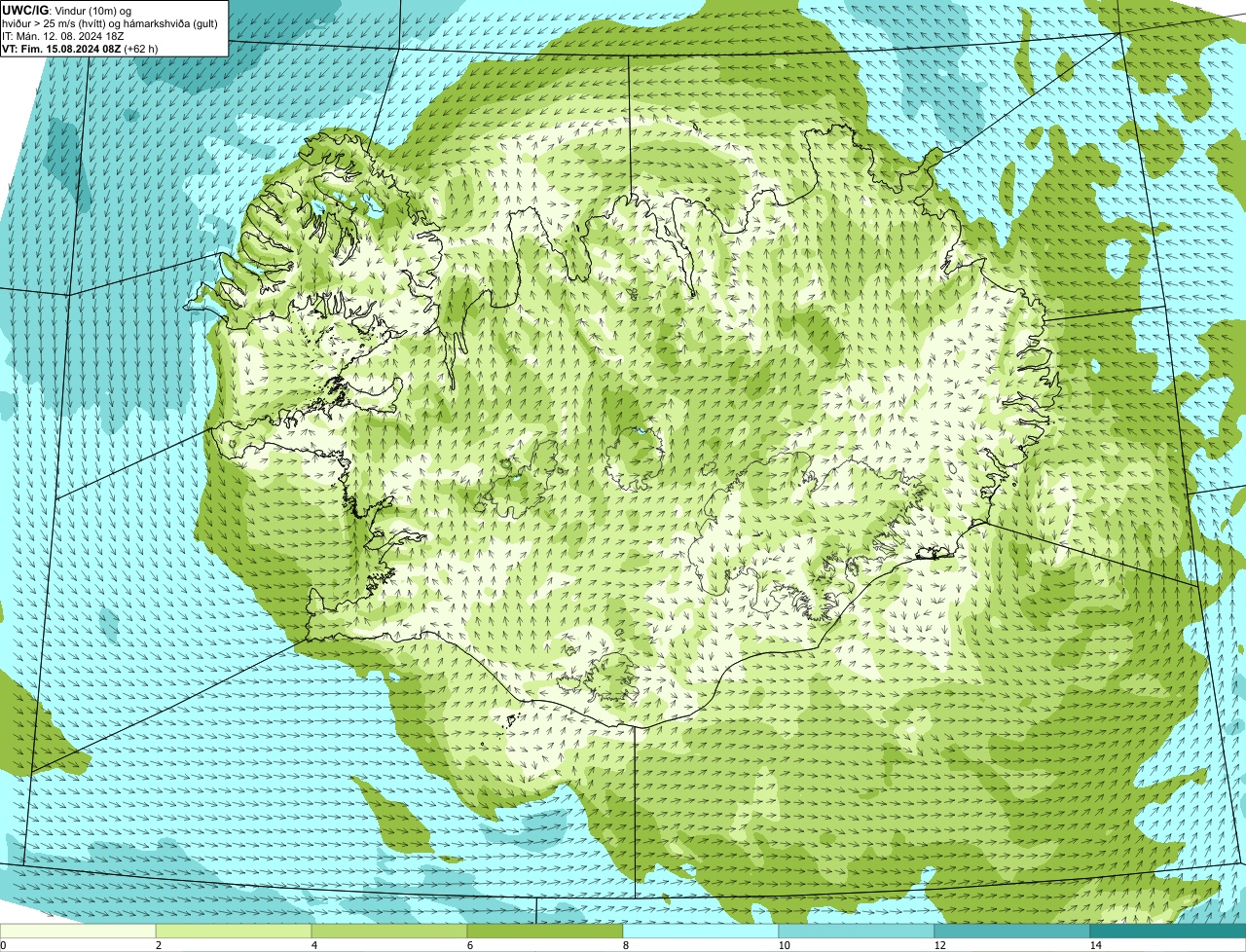Click the dark teal legend swatch above 14
Screen dimensions: 1246x952
pyautogui.click(x=1168, y=932)
